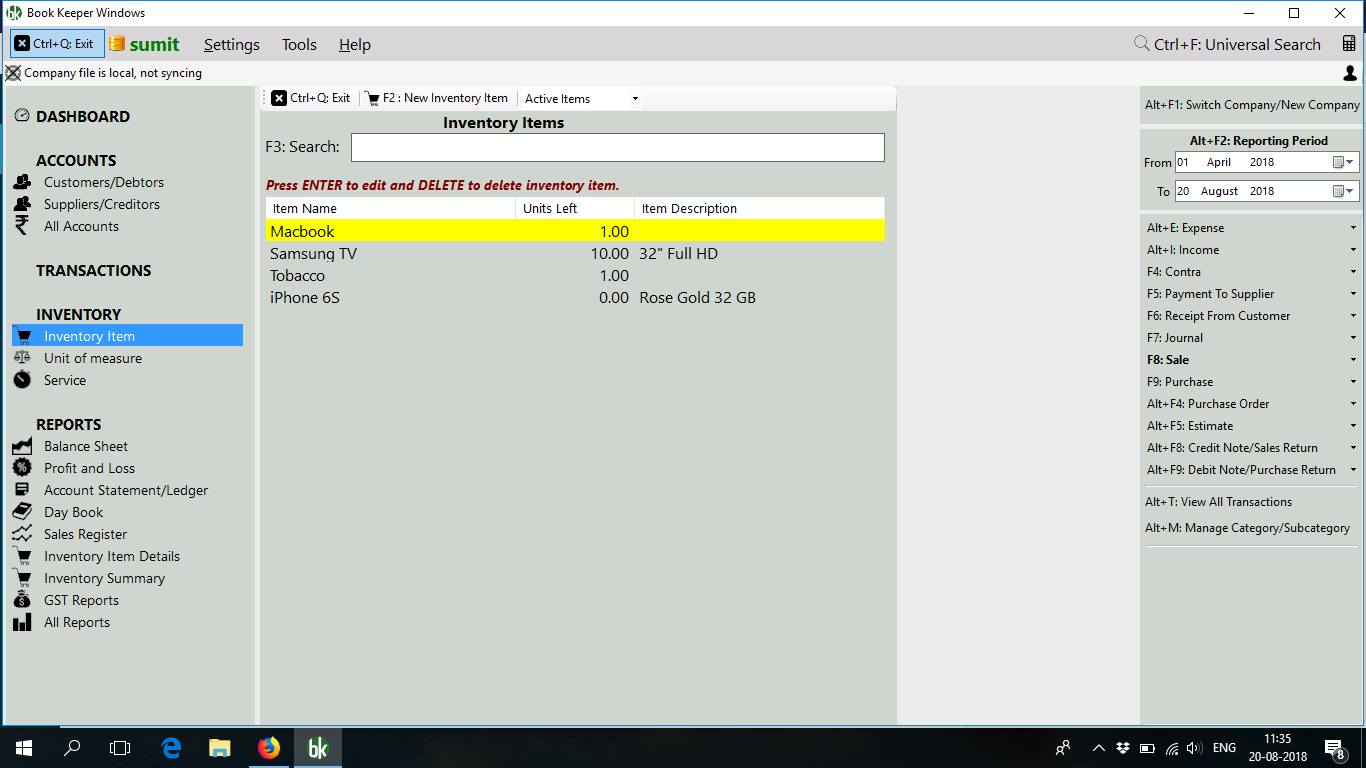
Task: Open the From date calendar picker
Action: click(x=1337, y=161)
